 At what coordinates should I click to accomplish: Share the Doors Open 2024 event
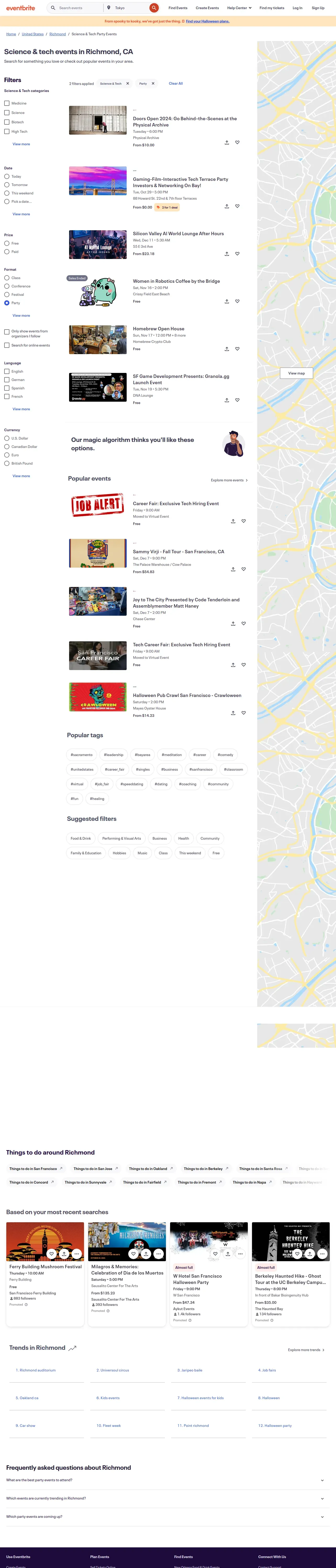click(227, 142)
